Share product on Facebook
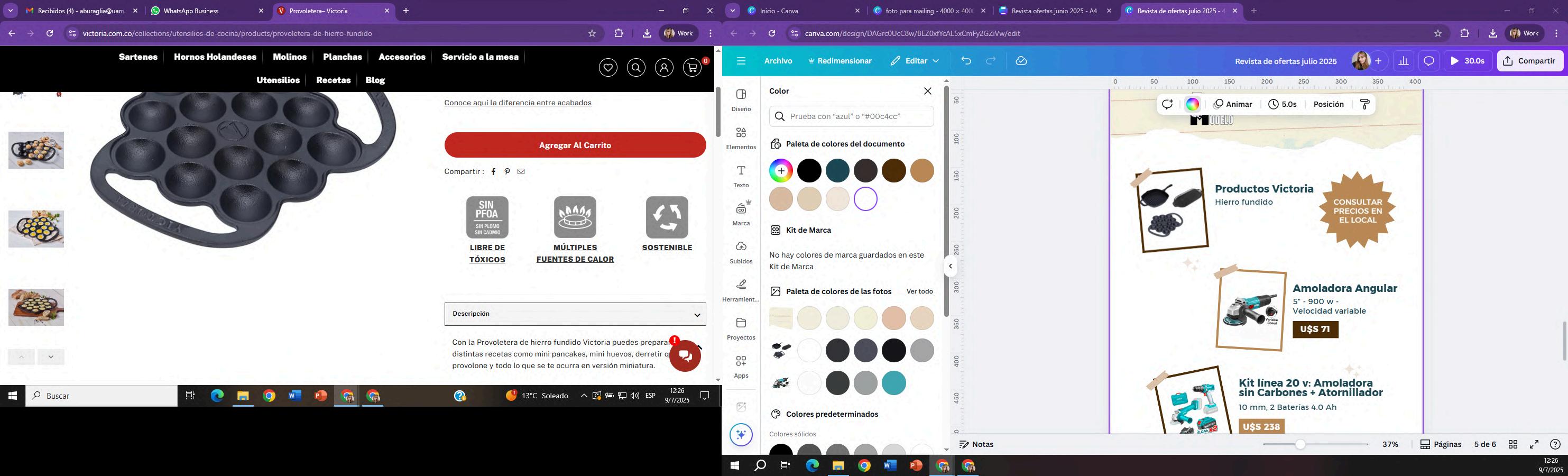 point(494,172)
